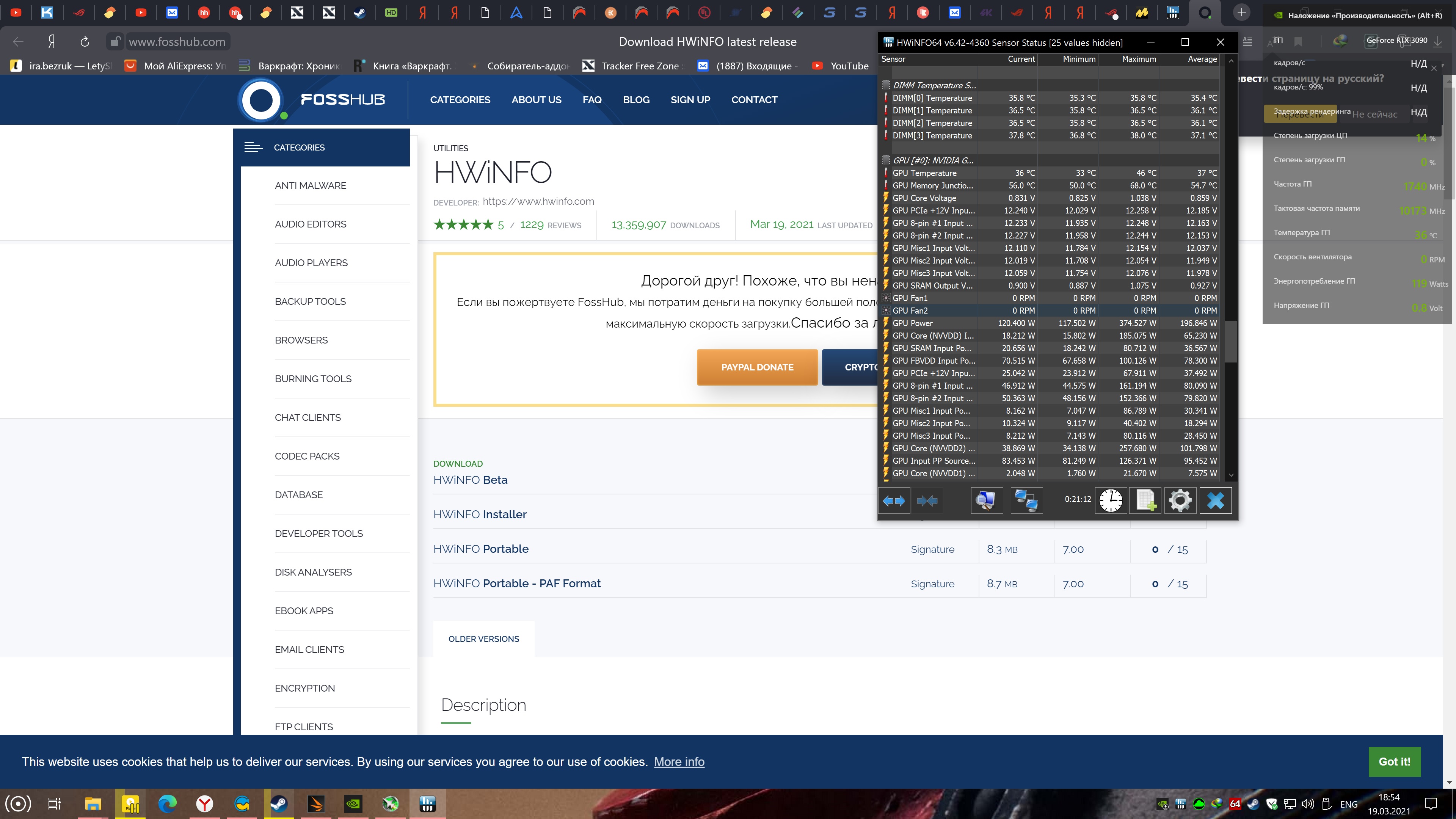Open remote network monitoring computers icon
Viewport: 1456px width, 819px height.
point(1026,500)
